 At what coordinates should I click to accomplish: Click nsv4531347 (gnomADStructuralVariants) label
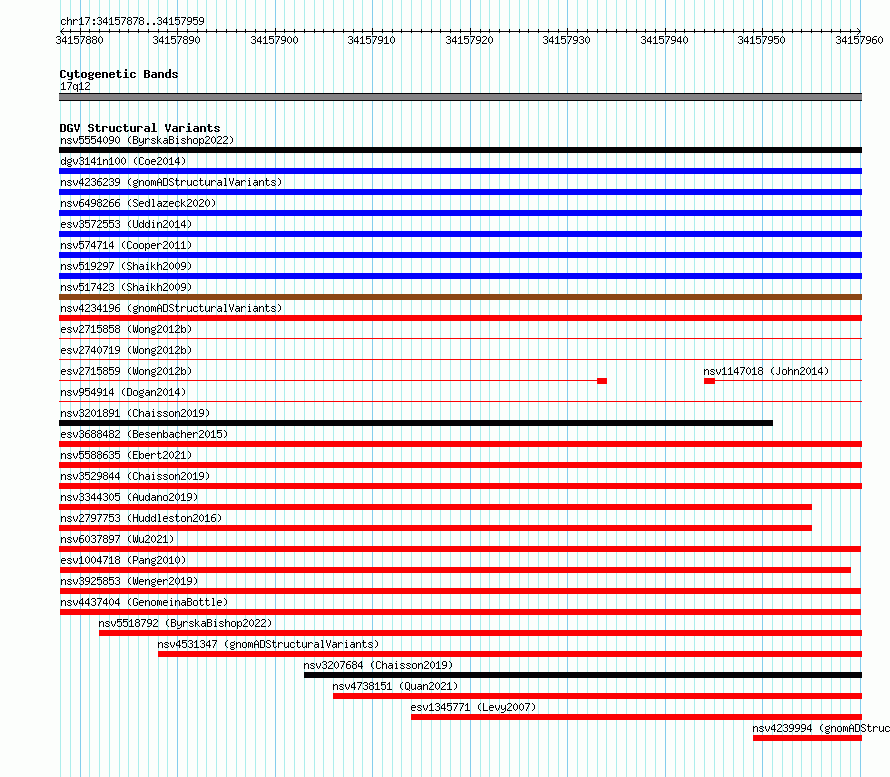pyautogui.click(x=268, y=644)
